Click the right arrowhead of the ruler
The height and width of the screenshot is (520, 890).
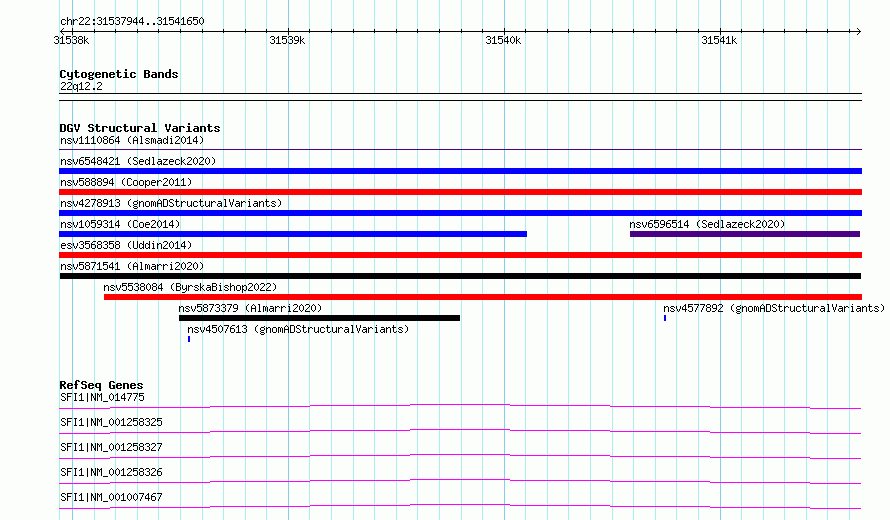click(x=858, y=31)
